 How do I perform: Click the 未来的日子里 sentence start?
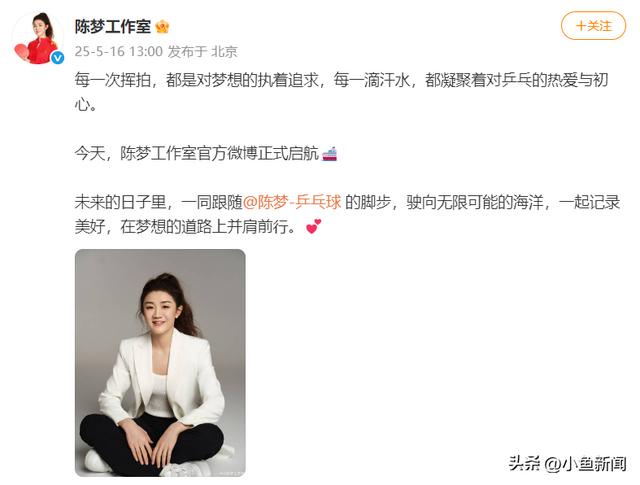(x=120, y=202)
